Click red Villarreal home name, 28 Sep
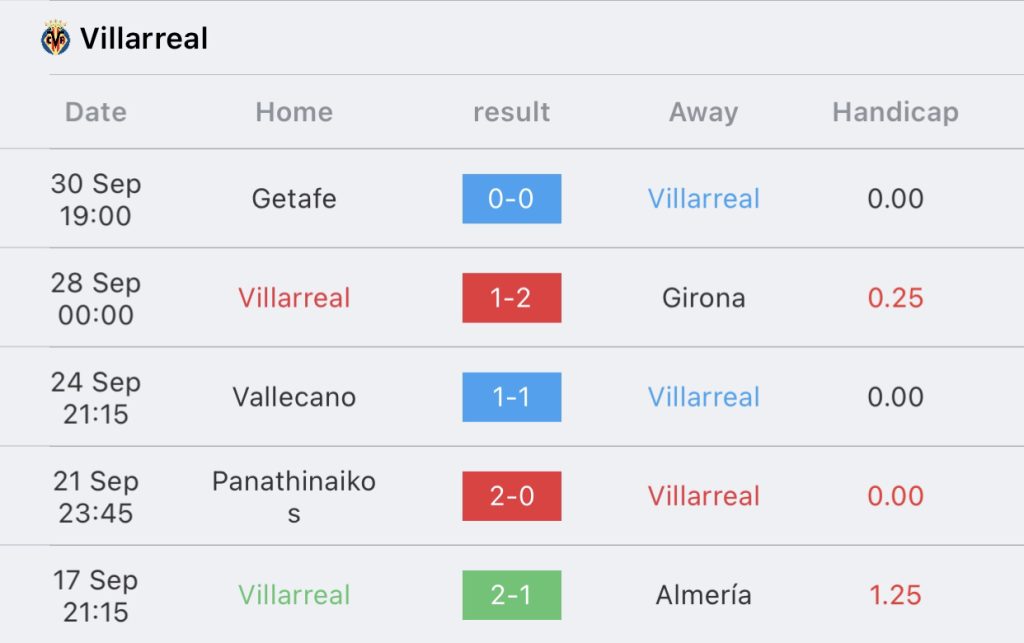Image resolution: width=1024 pixels, height=643 pixels. pyautogui.click(x=294, y=298)
